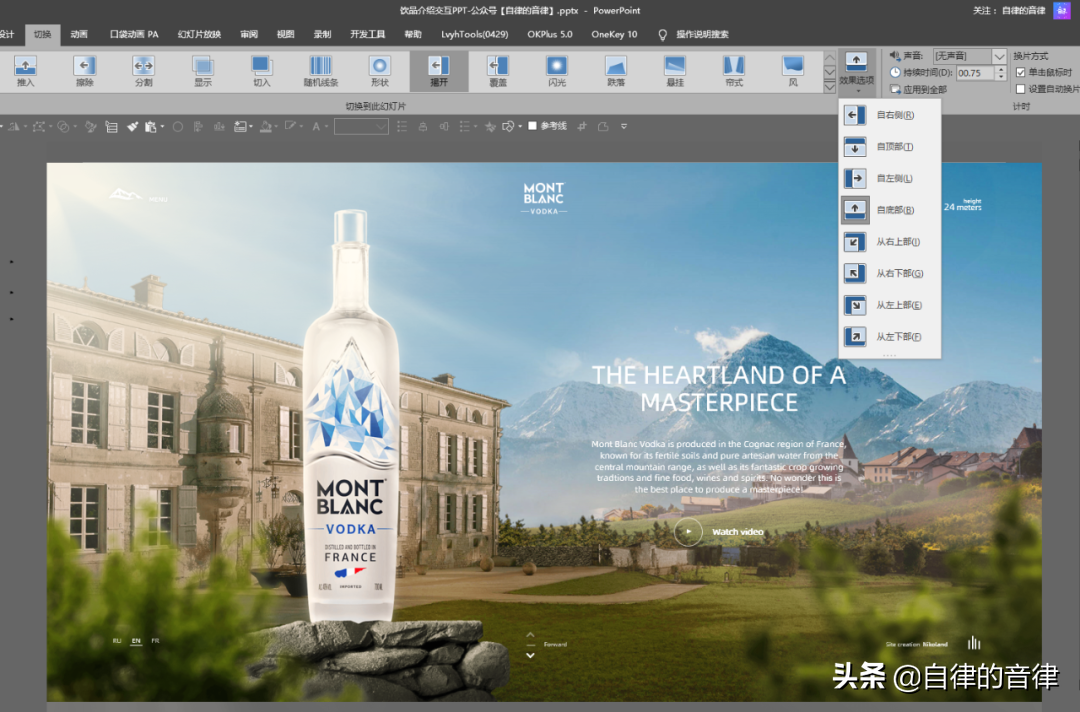Click the highlighted 揭开 (Uncover) transition
Viewport: 1080px width, 712px height.
tap(439, 71)
